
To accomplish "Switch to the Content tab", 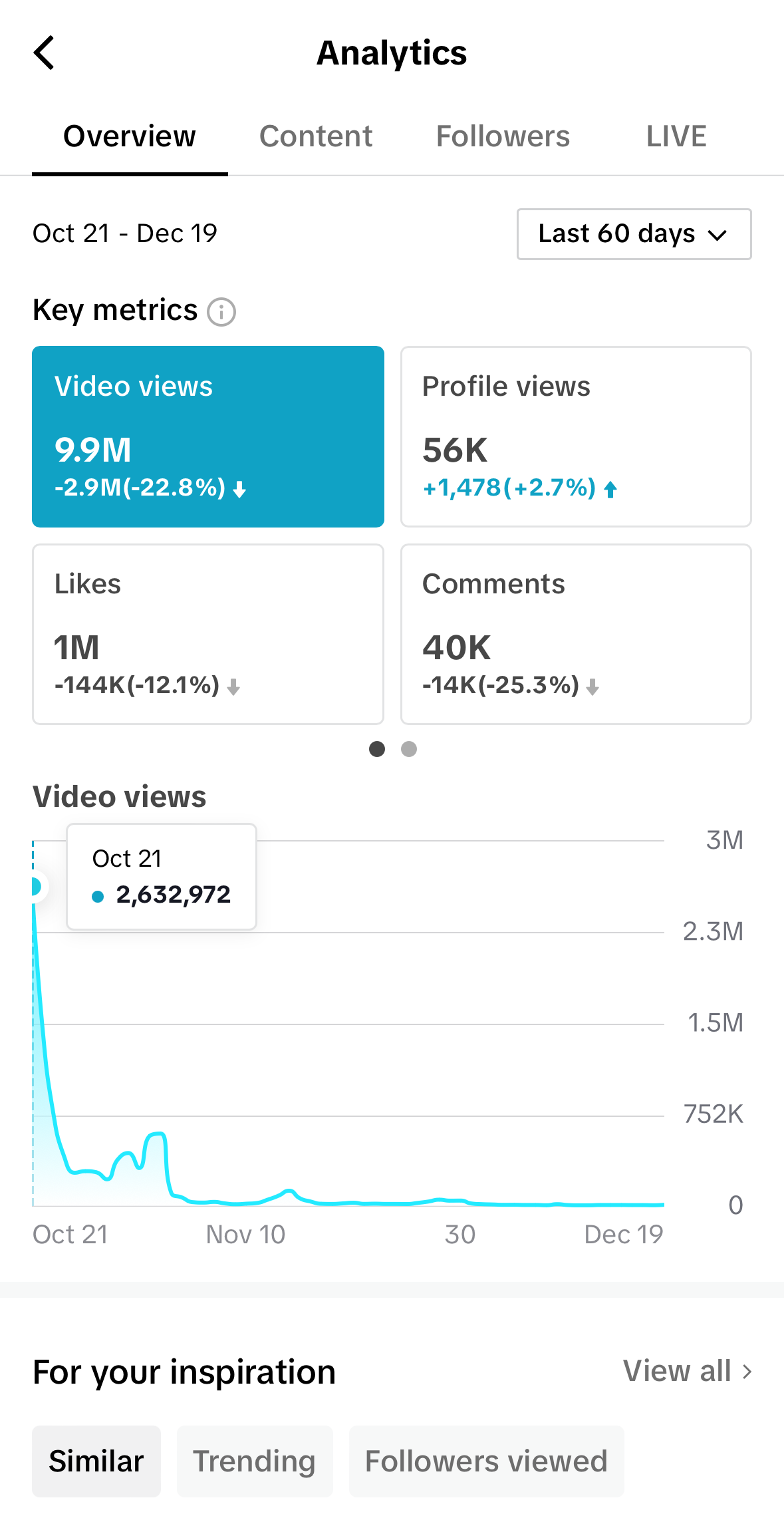I will pyautogui.click(x=316, y=137).
